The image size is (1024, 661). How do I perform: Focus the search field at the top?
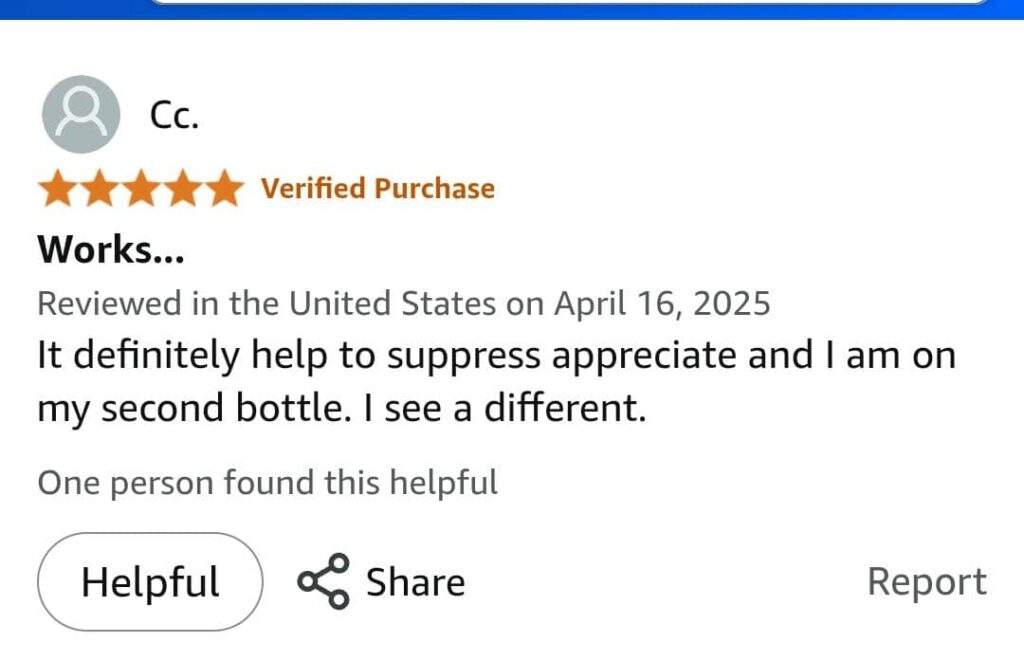click(x=570, y=3)
